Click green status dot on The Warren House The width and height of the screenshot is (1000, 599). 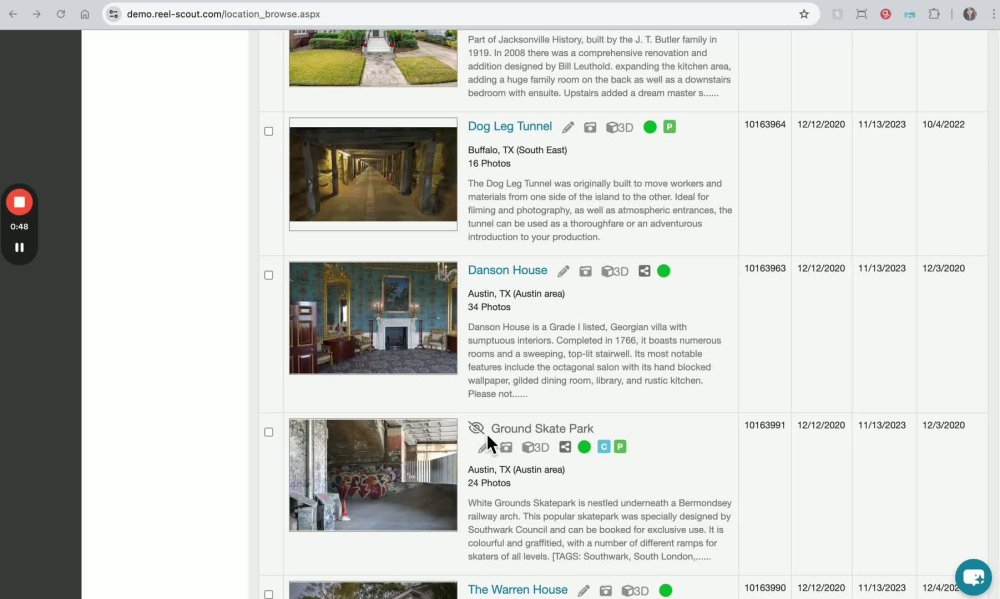click(x=666, y=591)
